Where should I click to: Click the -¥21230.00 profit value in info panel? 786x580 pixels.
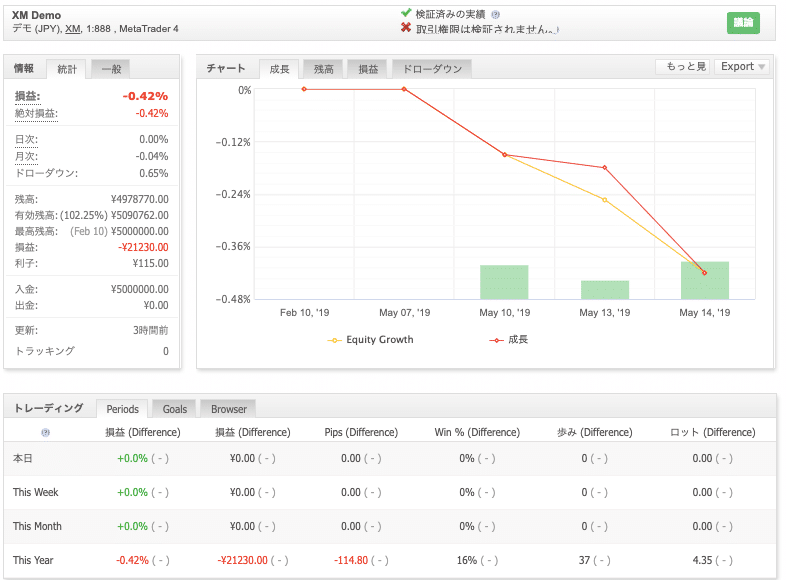coord(143,248)
